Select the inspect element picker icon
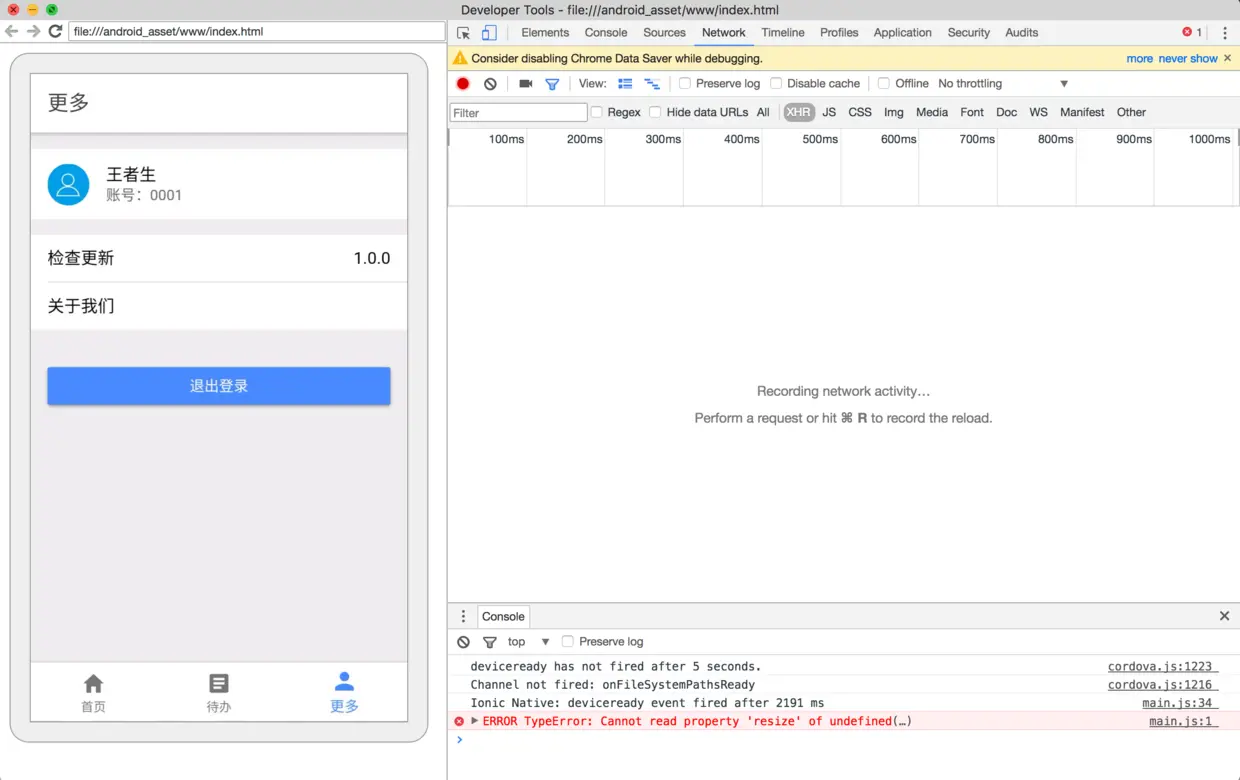The width and height of the screenshot is (1240, 780). (x=463, y=33)
